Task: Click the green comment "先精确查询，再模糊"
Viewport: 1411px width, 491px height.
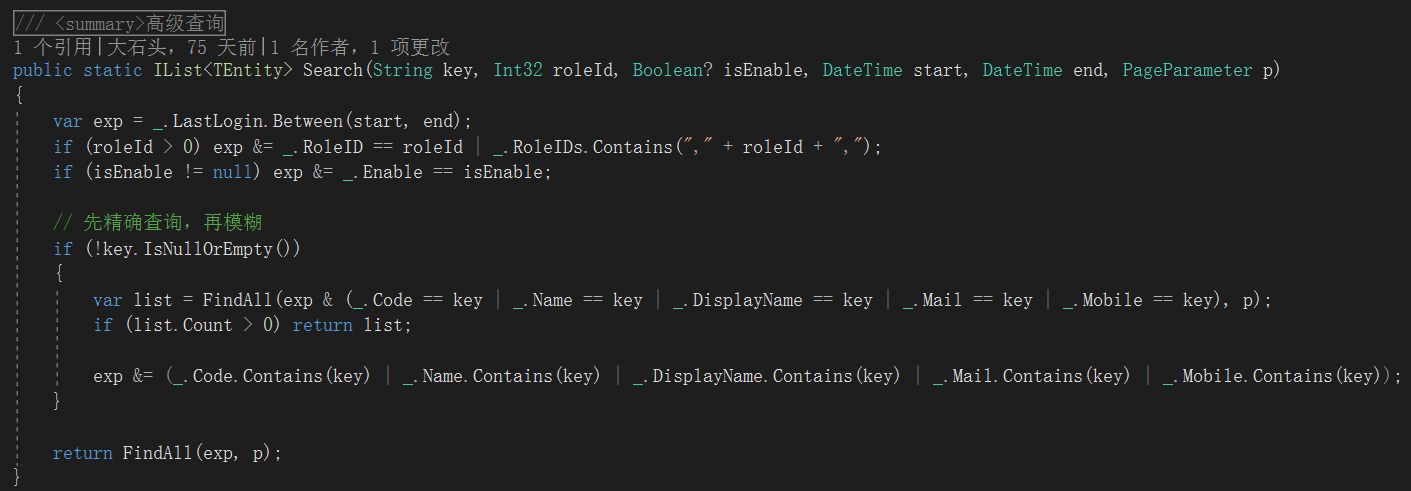Action: tap(158, 222)
